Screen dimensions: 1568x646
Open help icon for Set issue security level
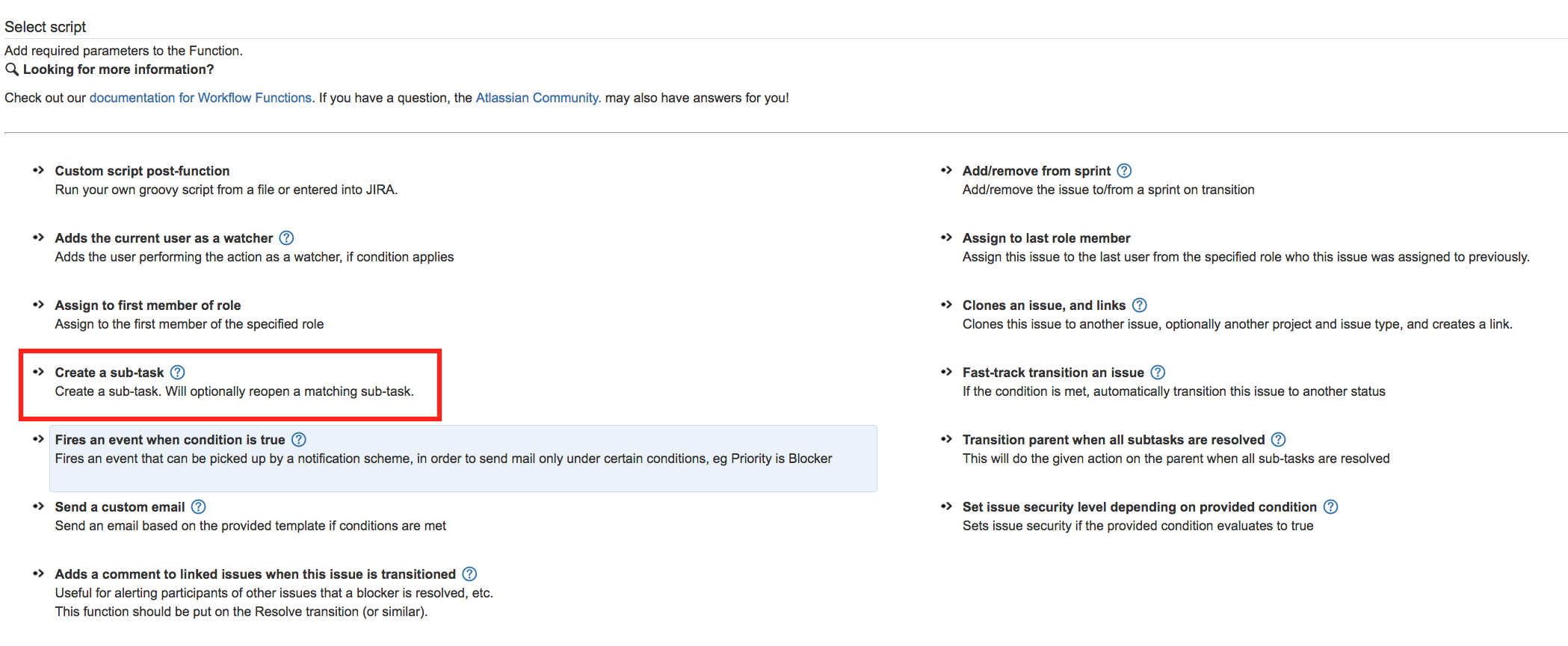coord(1330,507)
